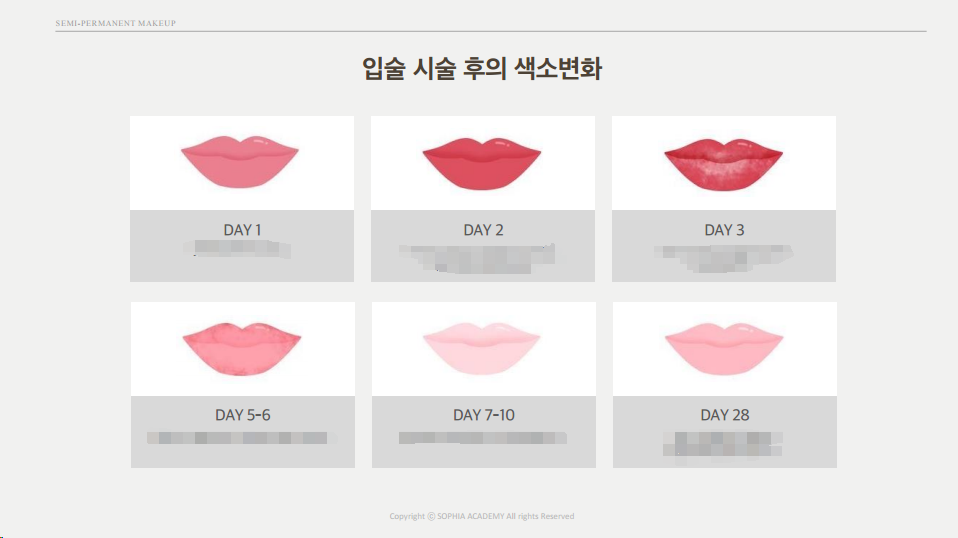Select the DAY 5-6 lips illustration
This screenshot has height=538, width=958.
242,348
